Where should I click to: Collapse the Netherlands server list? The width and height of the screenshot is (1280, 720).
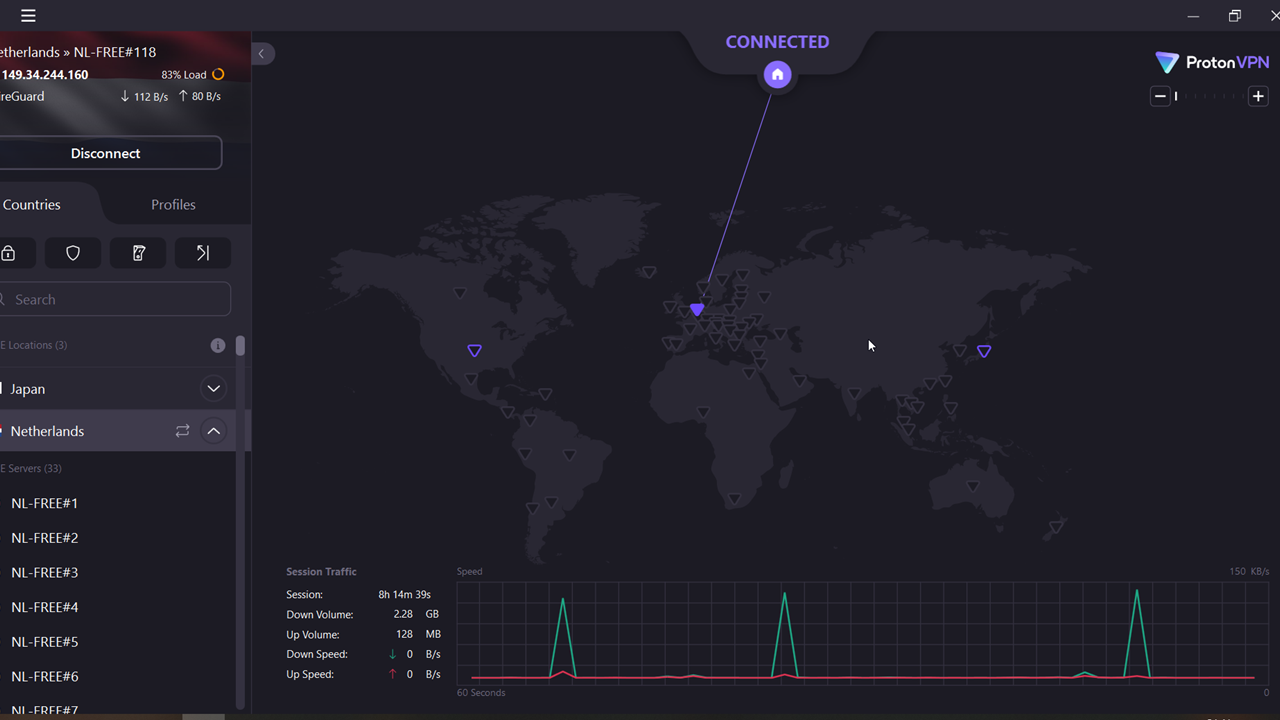coord(213,431)
